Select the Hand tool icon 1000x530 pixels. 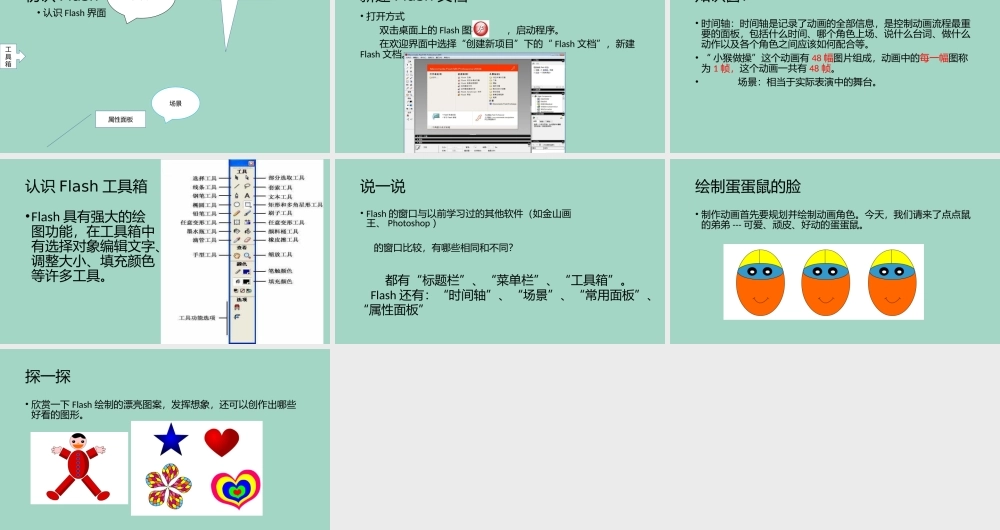[x=237, y=256]
